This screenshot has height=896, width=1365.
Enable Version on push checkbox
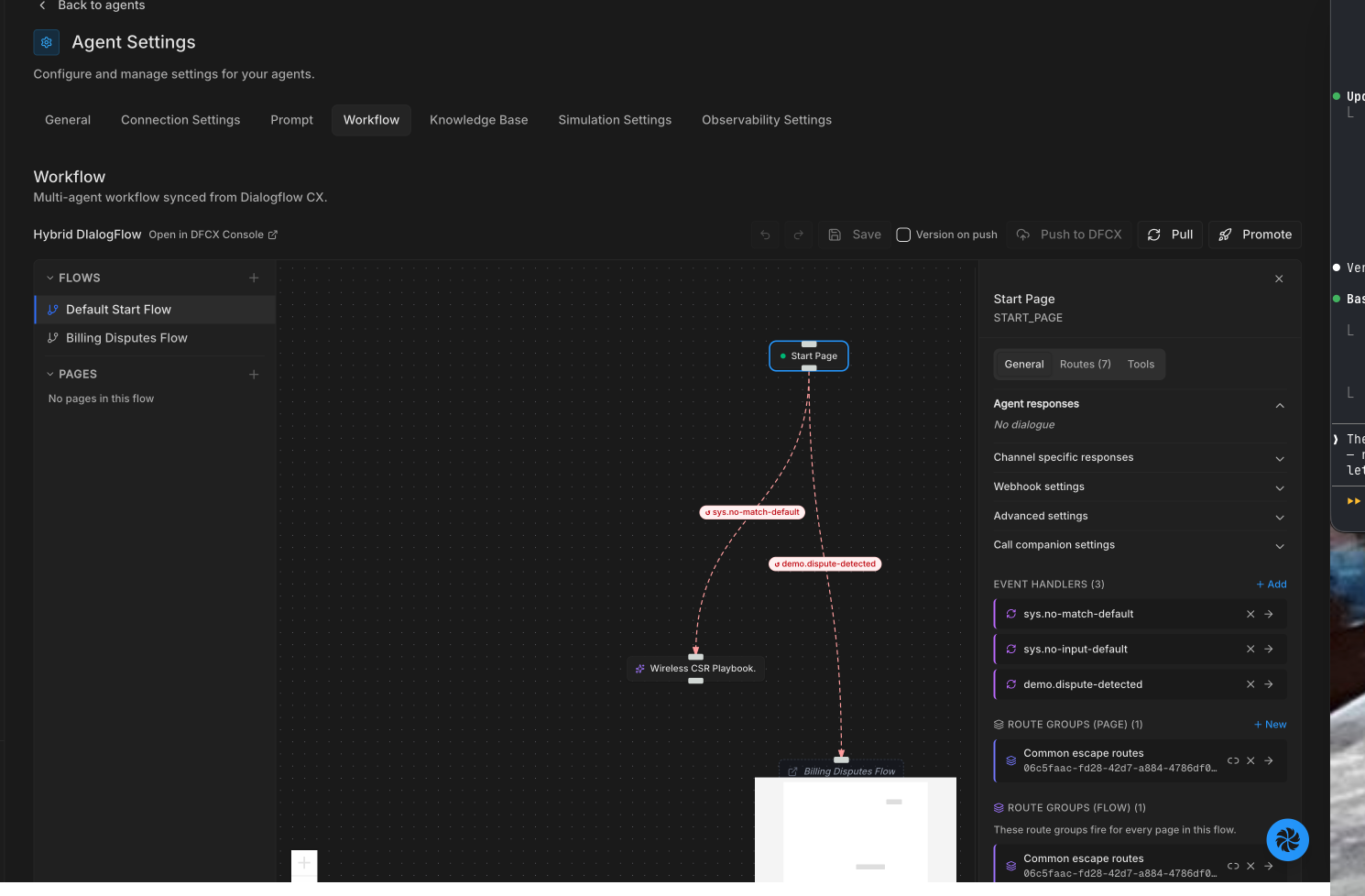tap(903, 235)
